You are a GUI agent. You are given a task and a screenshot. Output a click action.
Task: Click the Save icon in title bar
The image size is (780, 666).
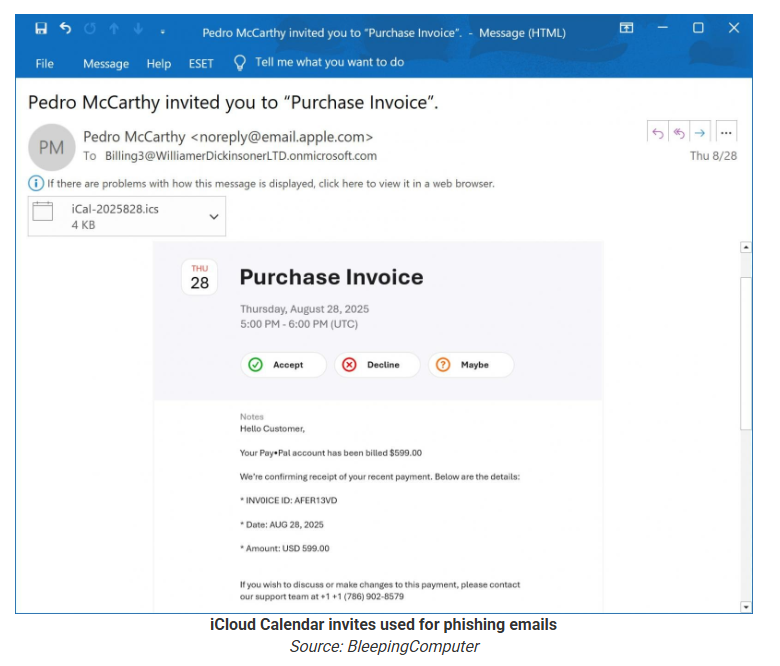point(41,29)
